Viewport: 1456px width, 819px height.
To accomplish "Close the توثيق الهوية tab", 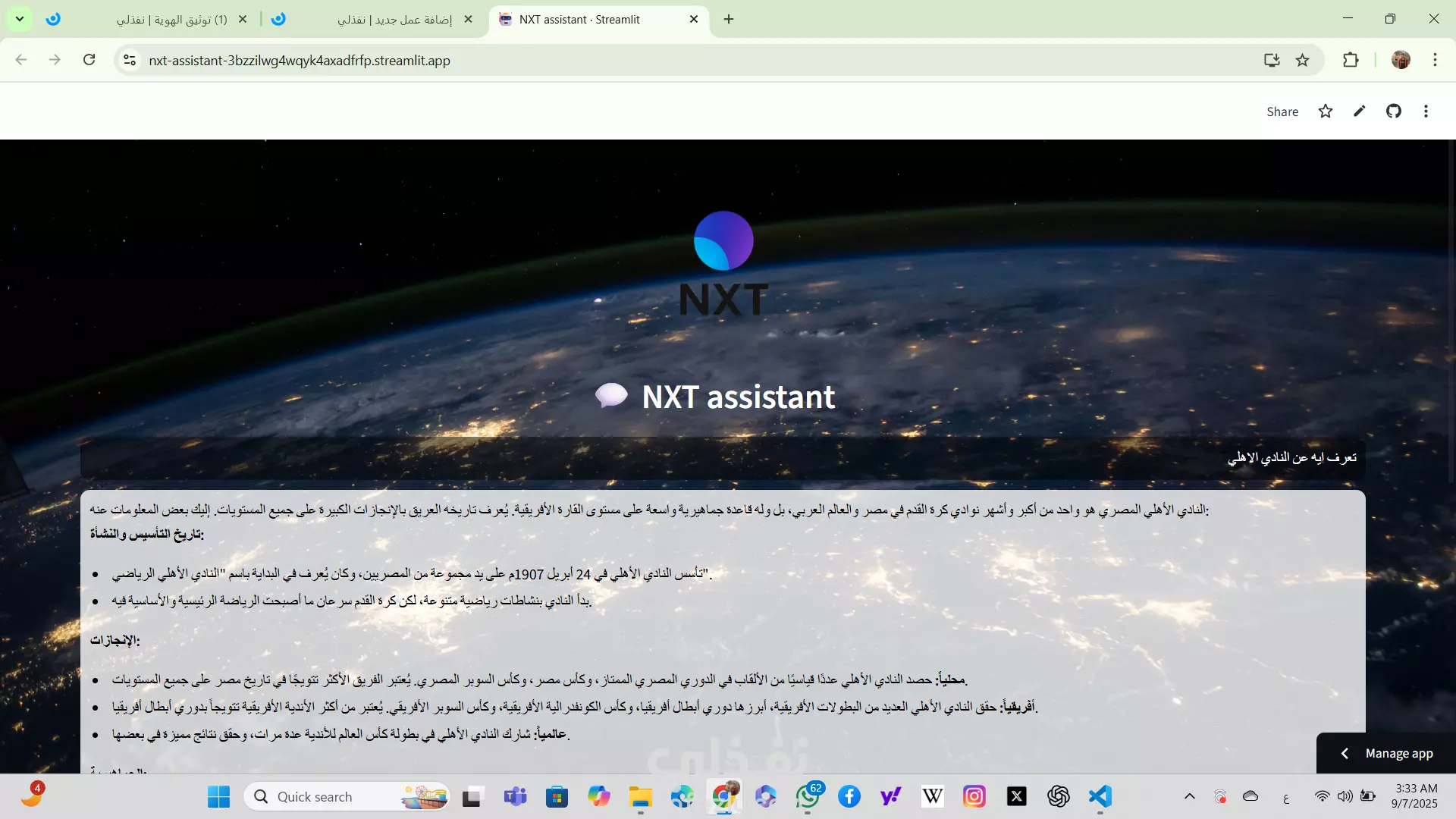I will [243, 19].
